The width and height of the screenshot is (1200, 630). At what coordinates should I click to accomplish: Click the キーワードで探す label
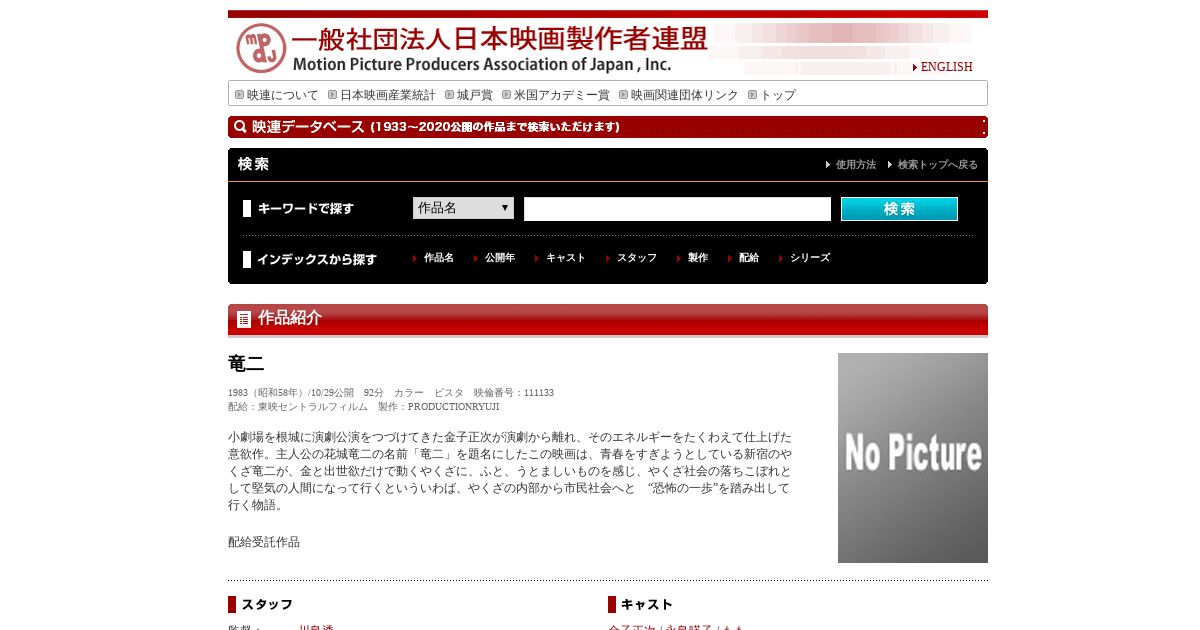306,209
